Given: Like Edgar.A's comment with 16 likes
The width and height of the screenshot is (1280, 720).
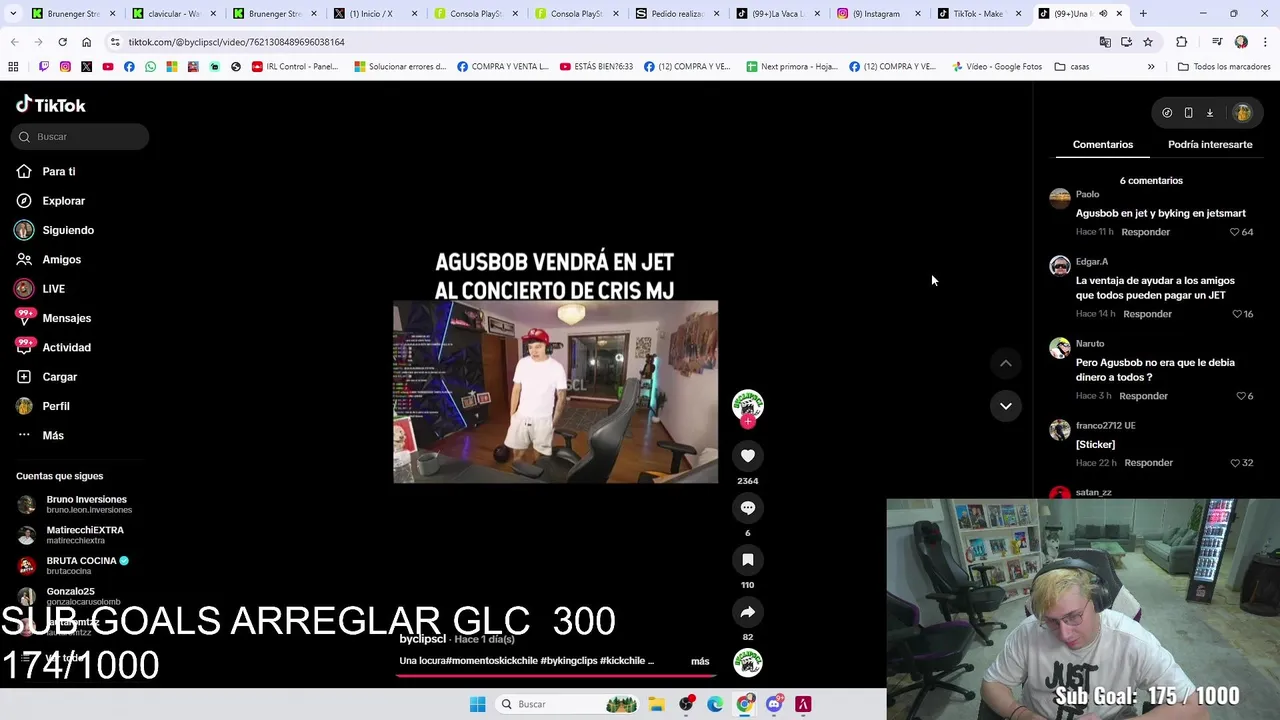Looking at the screenshot, I should [x=1236, y=314].
